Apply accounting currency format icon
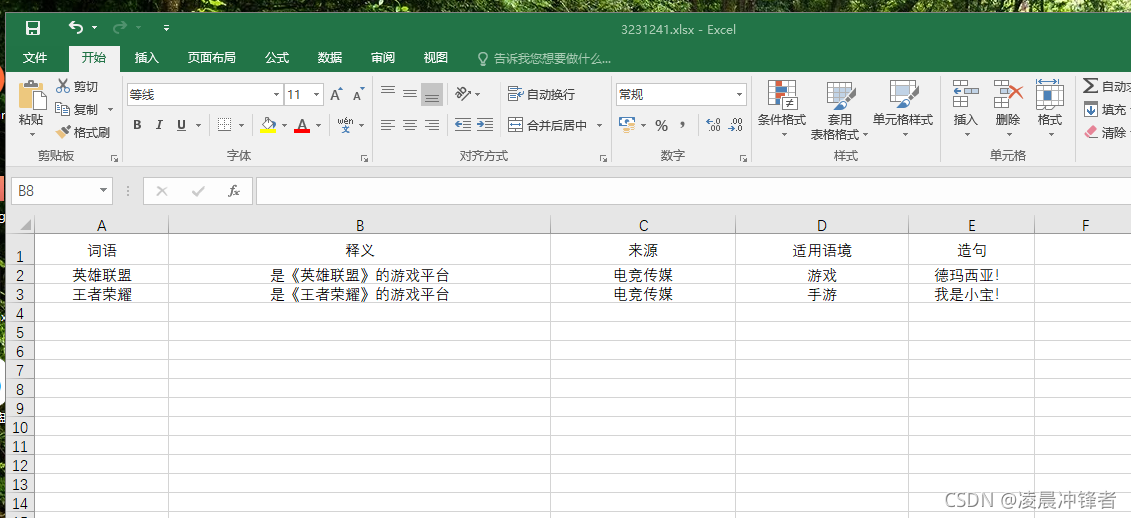 click(x=627, y=126)
